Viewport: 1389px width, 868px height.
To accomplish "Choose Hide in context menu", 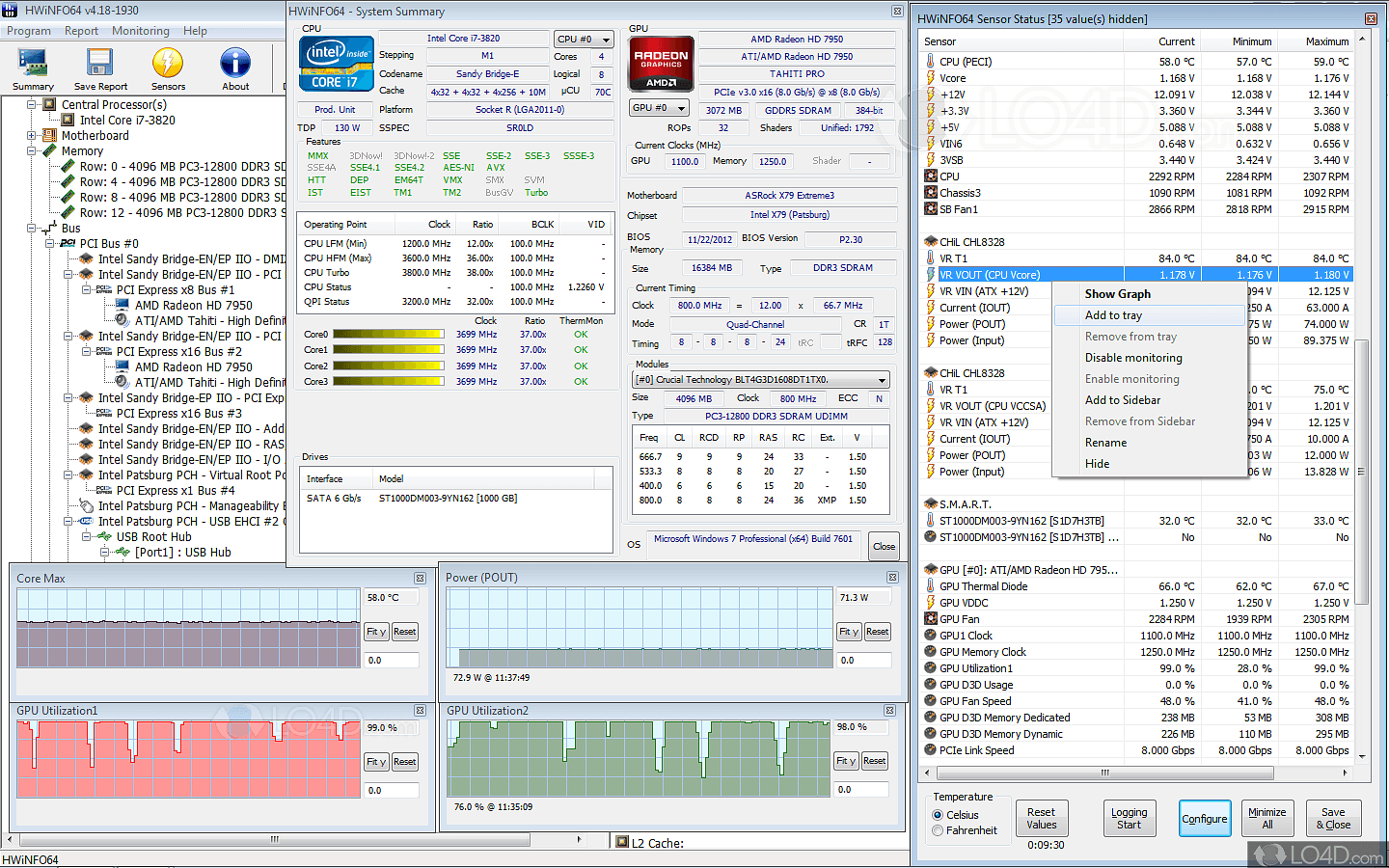I will (1150, 464).
